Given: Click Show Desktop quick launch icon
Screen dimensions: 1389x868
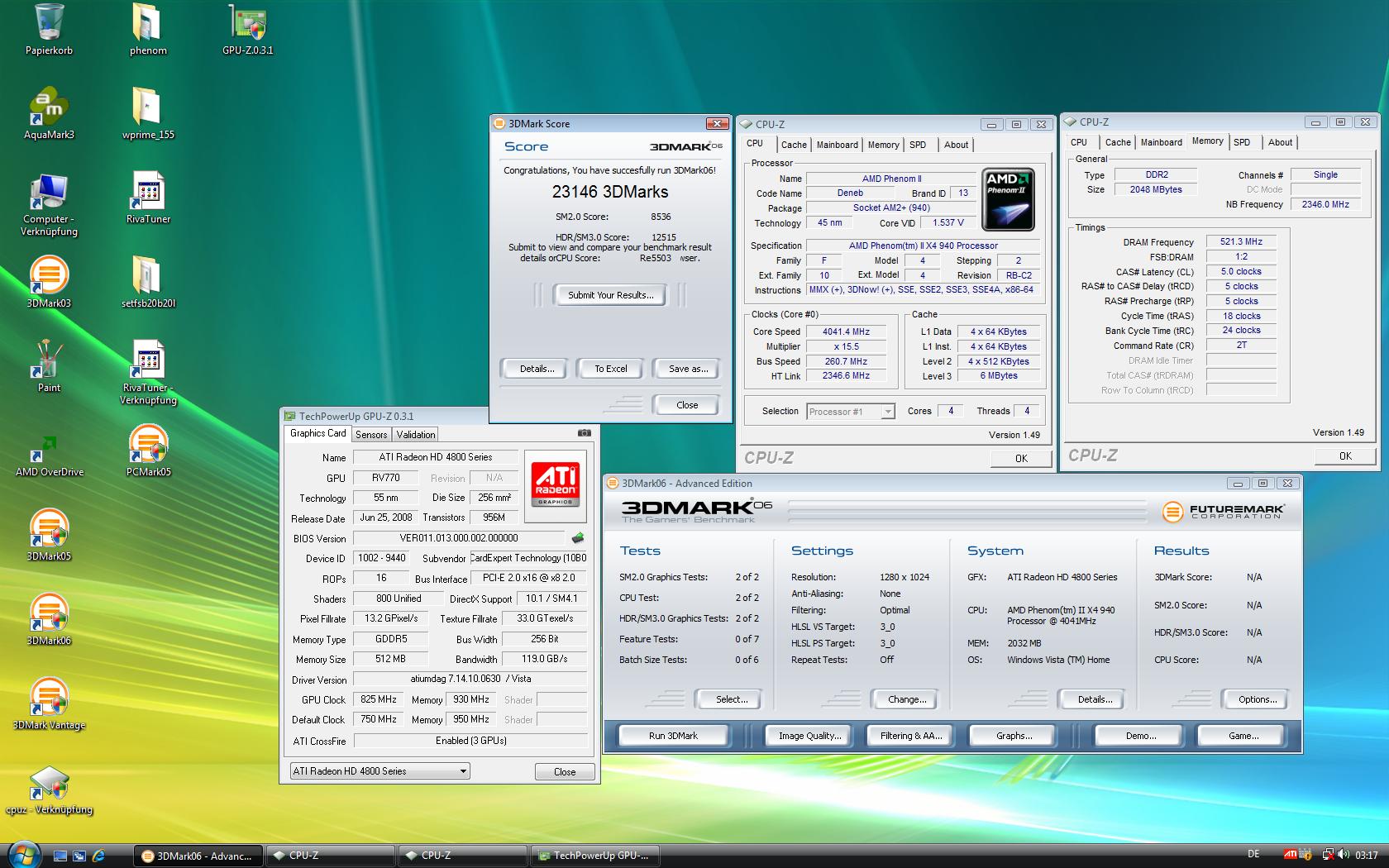Looking at the screenshot, I should pyautogui.click(x=60, y=856).
